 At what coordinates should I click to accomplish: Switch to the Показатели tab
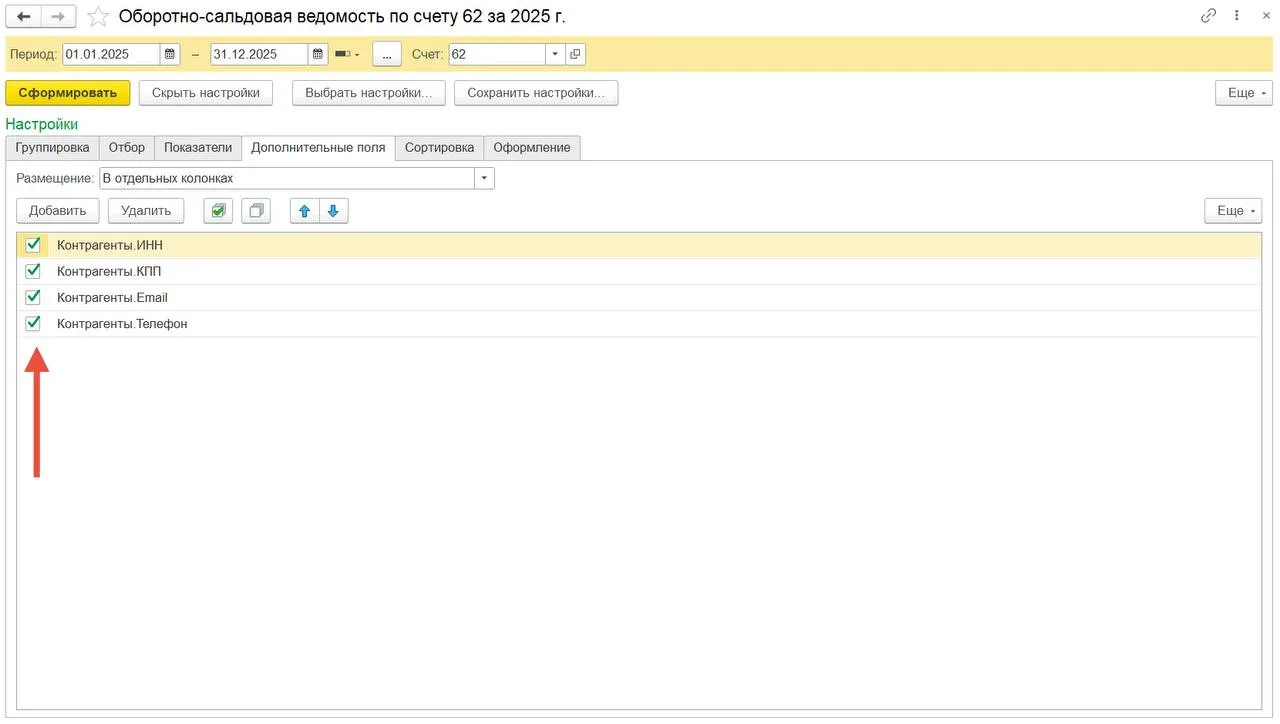[x=198, y=147]
